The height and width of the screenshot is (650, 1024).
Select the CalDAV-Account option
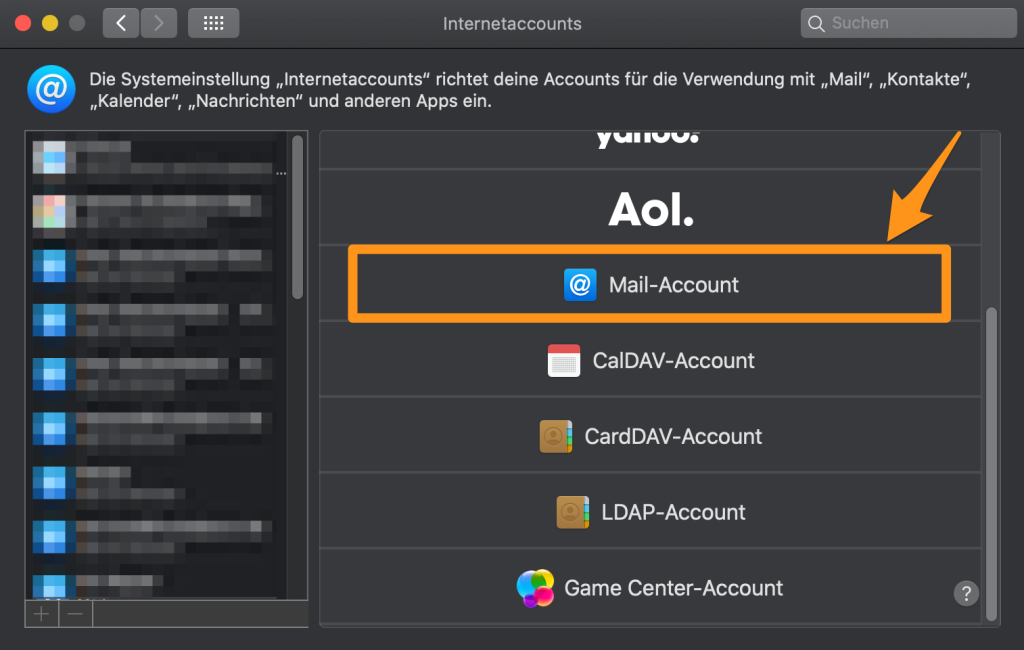(650, 360)
